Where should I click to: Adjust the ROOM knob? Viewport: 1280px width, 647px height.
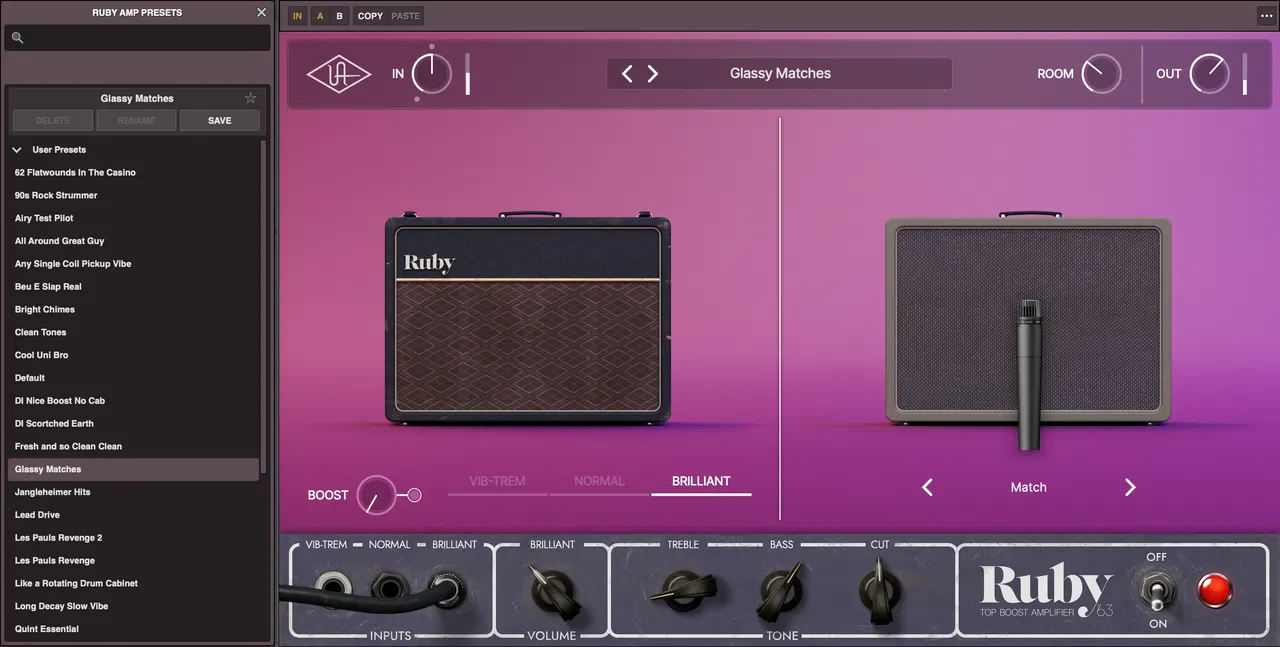point(1099,73)
